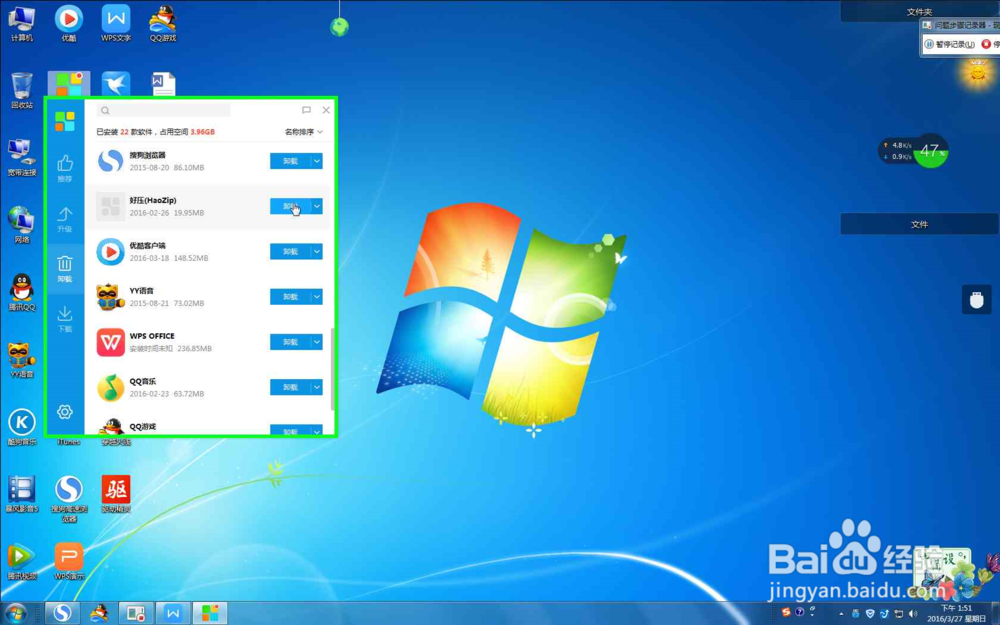Click the 文件 desktop organizer header

point(919,224)
